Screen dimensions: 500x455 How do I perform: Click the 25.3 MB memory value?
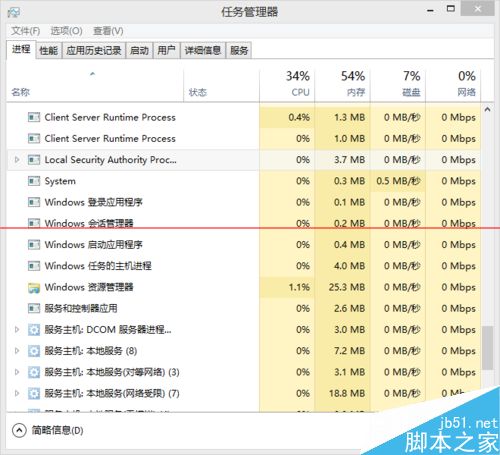pyautogui.click(x=347, y=287)
